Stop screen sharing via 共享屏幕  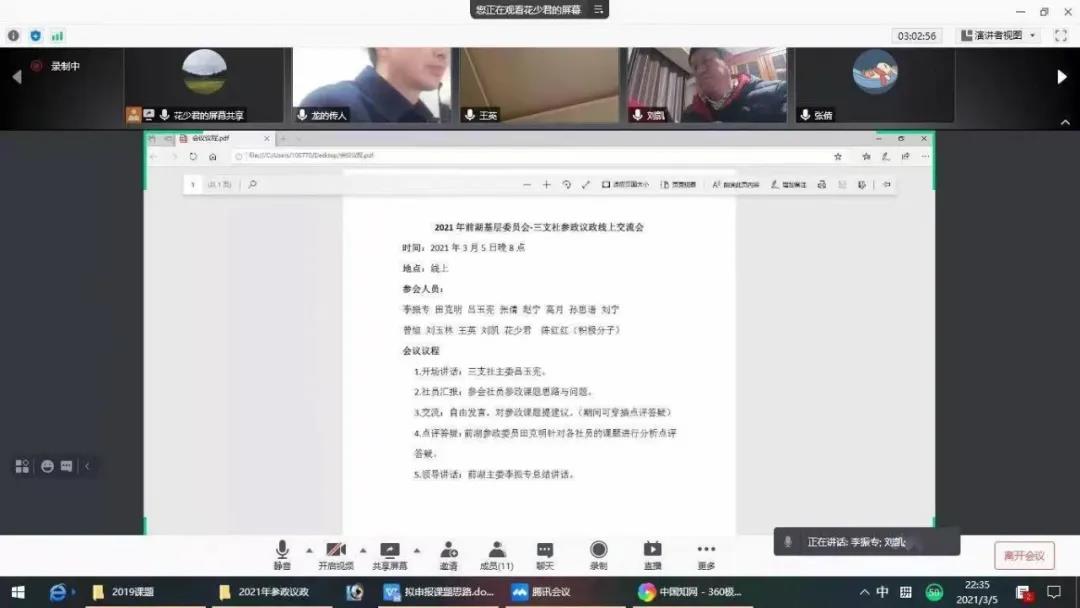(390, 551)
